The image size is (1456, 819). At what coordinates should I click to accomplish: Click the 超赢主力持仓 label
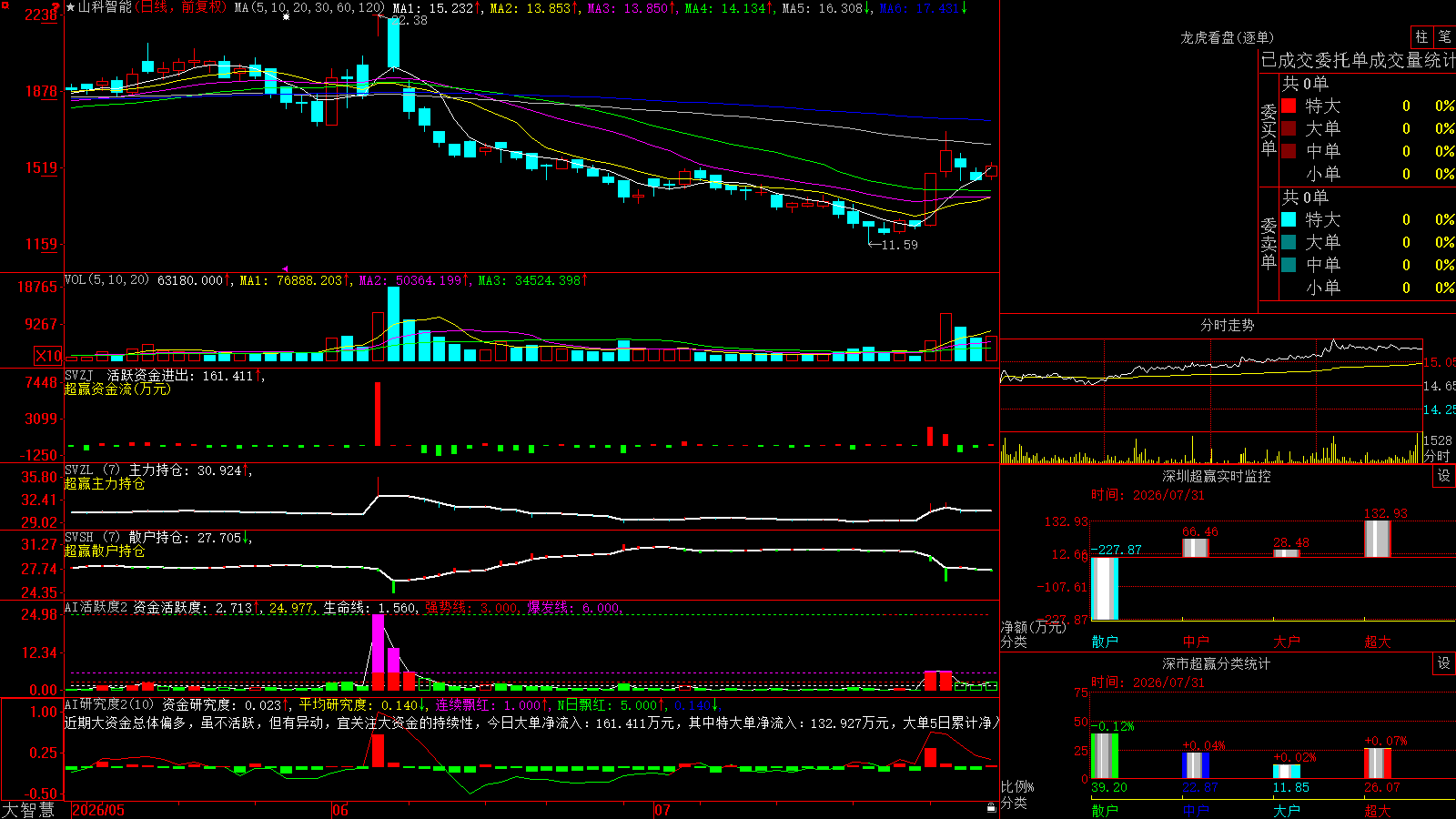(x=105, y=483)
